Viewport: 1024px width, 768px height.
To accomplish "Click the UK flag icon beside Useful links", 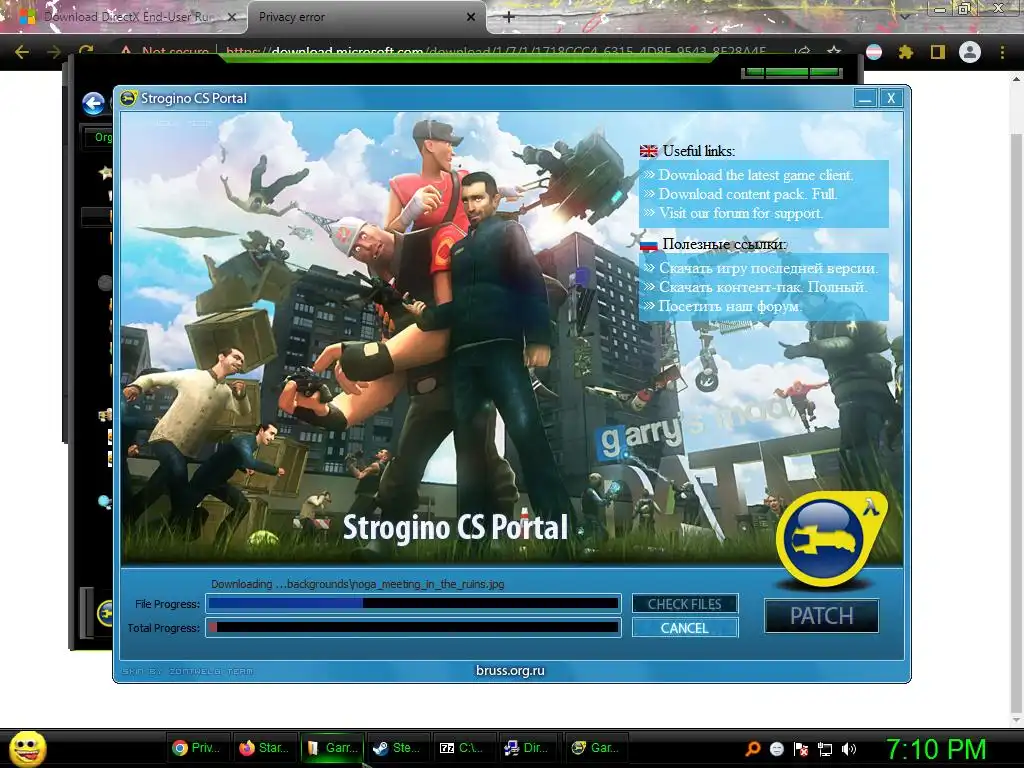I will point(648,151).
